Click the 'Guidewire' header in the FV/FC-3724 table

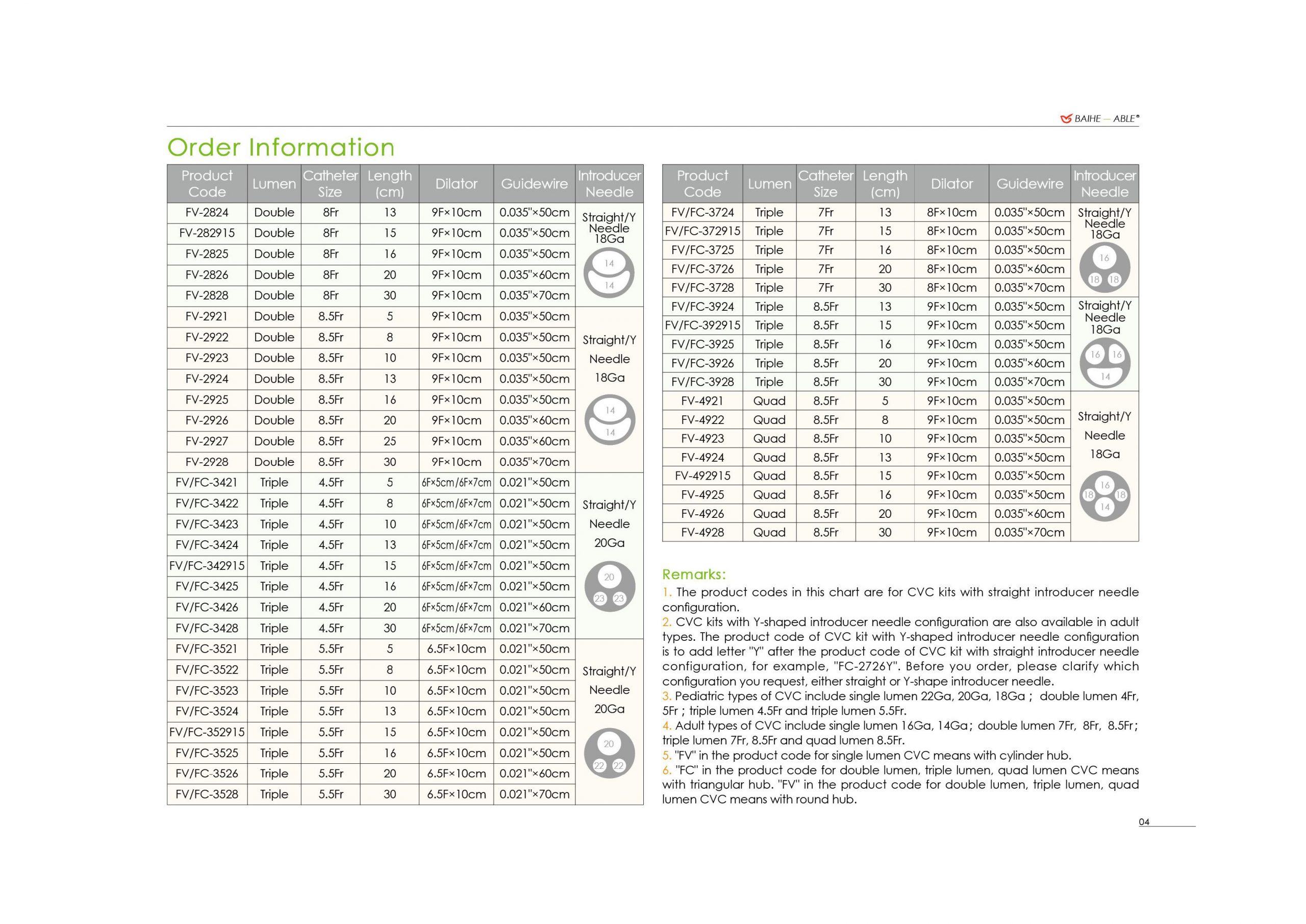(x=1029, y=184)
